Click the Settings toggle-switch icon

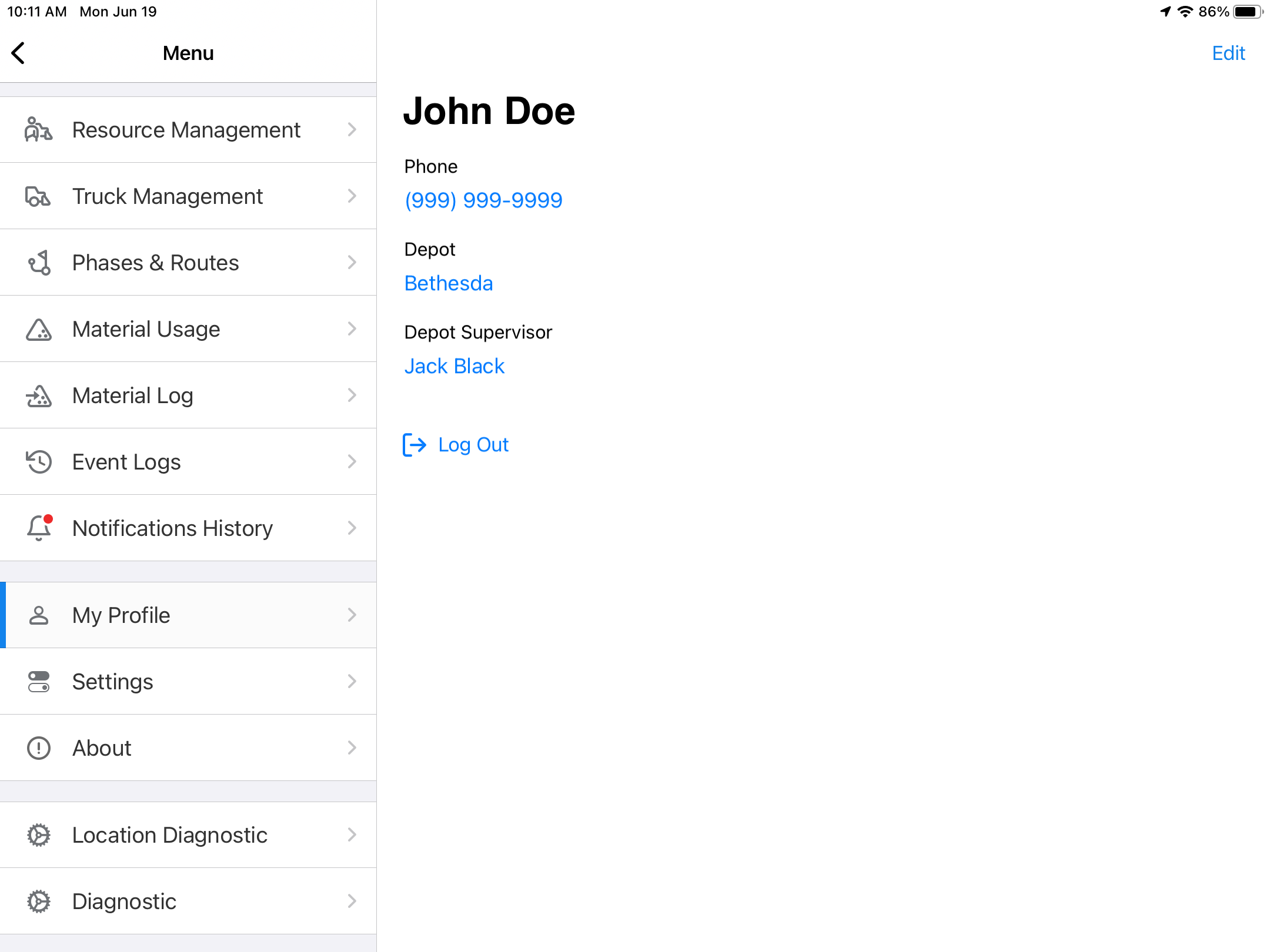pyautogui.click(x=39, y=682)
